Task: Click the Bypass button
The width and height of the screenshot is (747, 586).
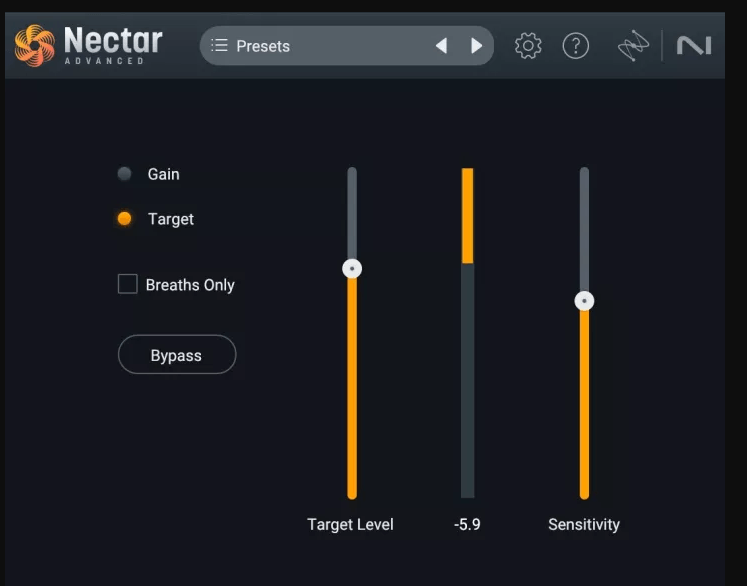Action: [x=177, y=354]
